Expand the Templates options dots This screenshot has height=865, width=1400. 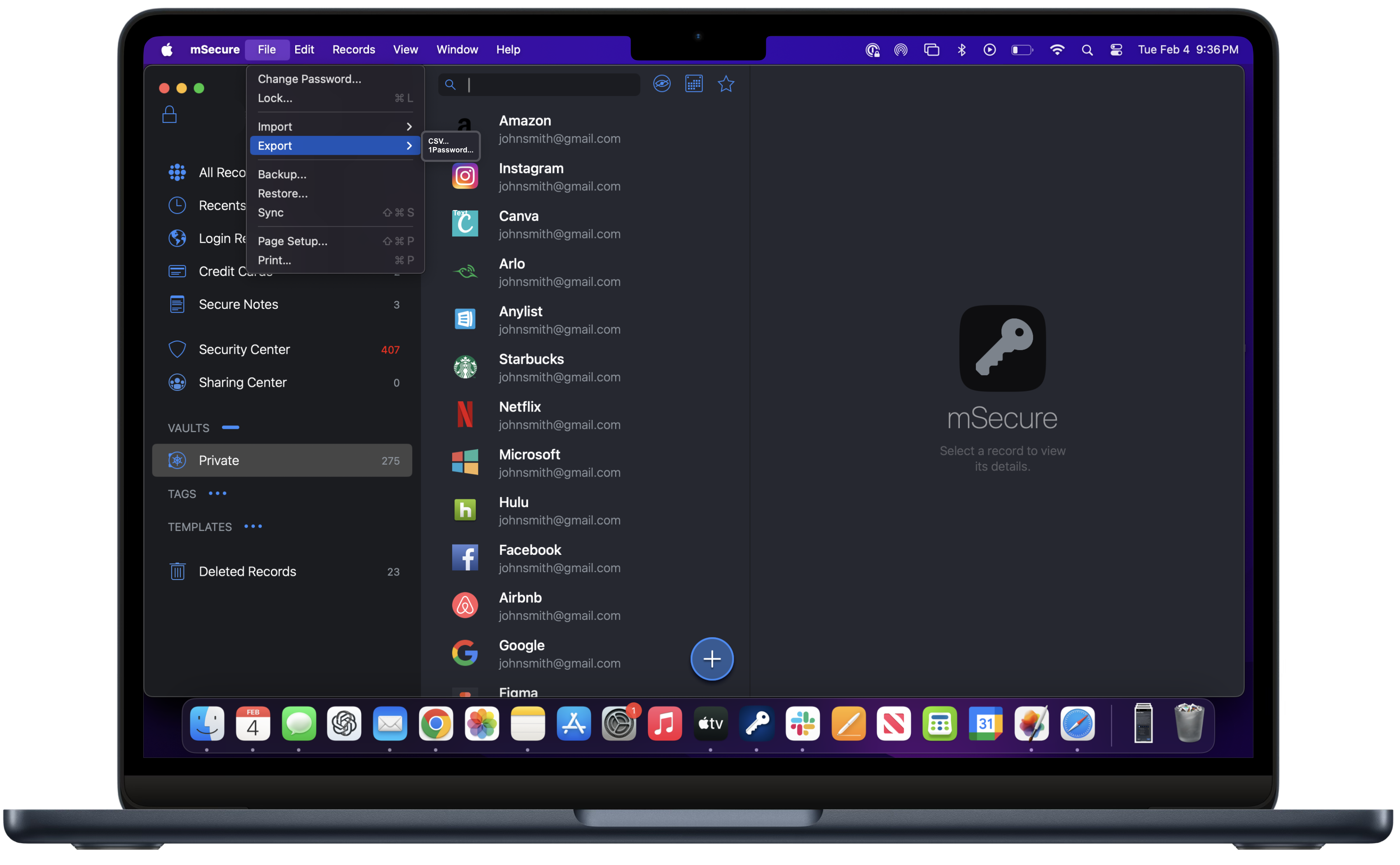point(253,526)
